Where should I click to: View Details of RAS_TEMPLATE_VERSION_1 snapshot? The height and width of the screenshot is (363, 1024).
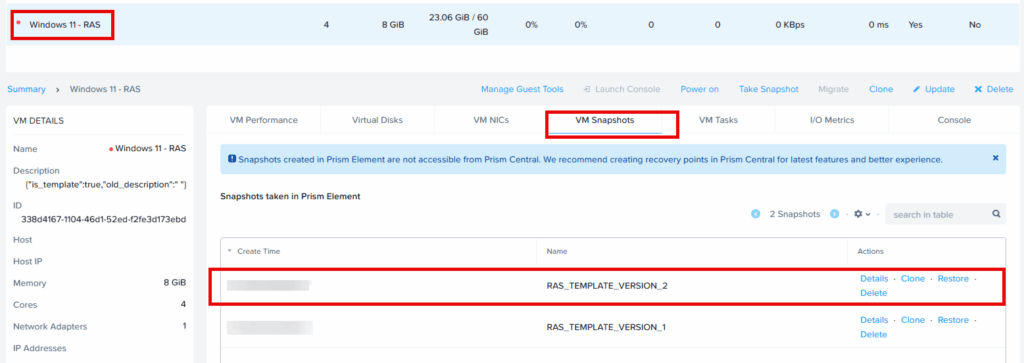(874, 320)
